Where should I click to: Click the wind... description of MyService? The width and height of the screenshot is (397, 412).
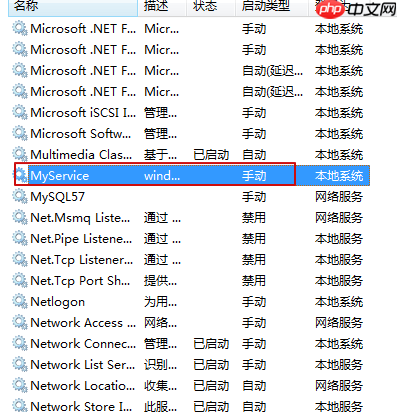(x=162, y=176)
